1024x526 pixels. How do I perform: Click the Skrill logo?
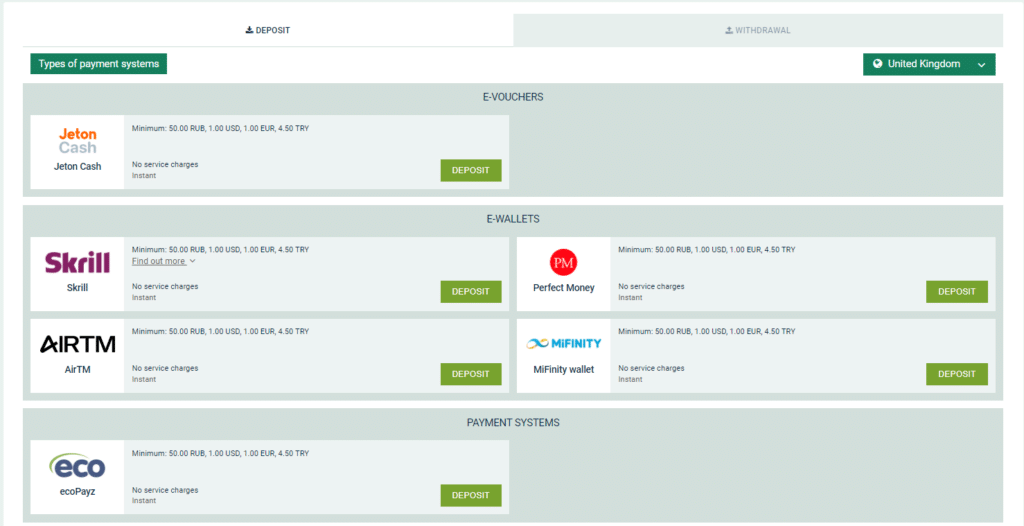pyautogui.click(x=77, y=261)
